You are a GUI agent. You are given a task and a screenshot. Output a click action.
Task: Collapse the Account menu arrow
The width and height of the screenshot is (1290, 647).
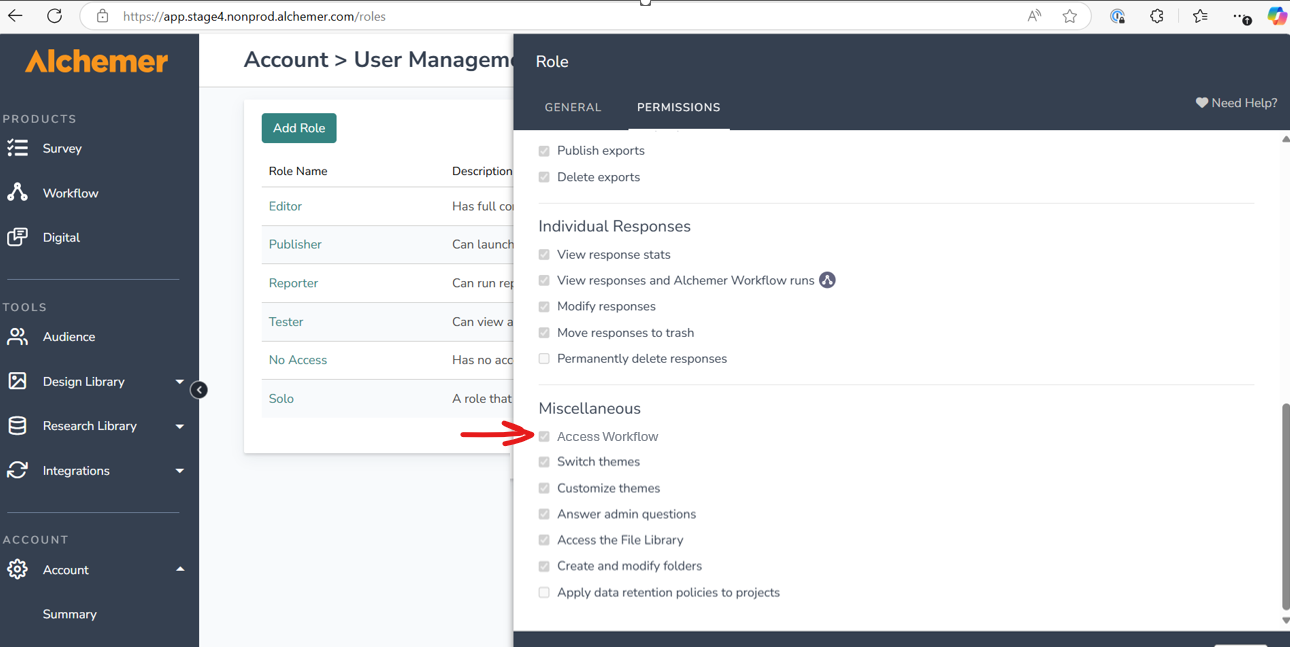click(x=180, y=569)
